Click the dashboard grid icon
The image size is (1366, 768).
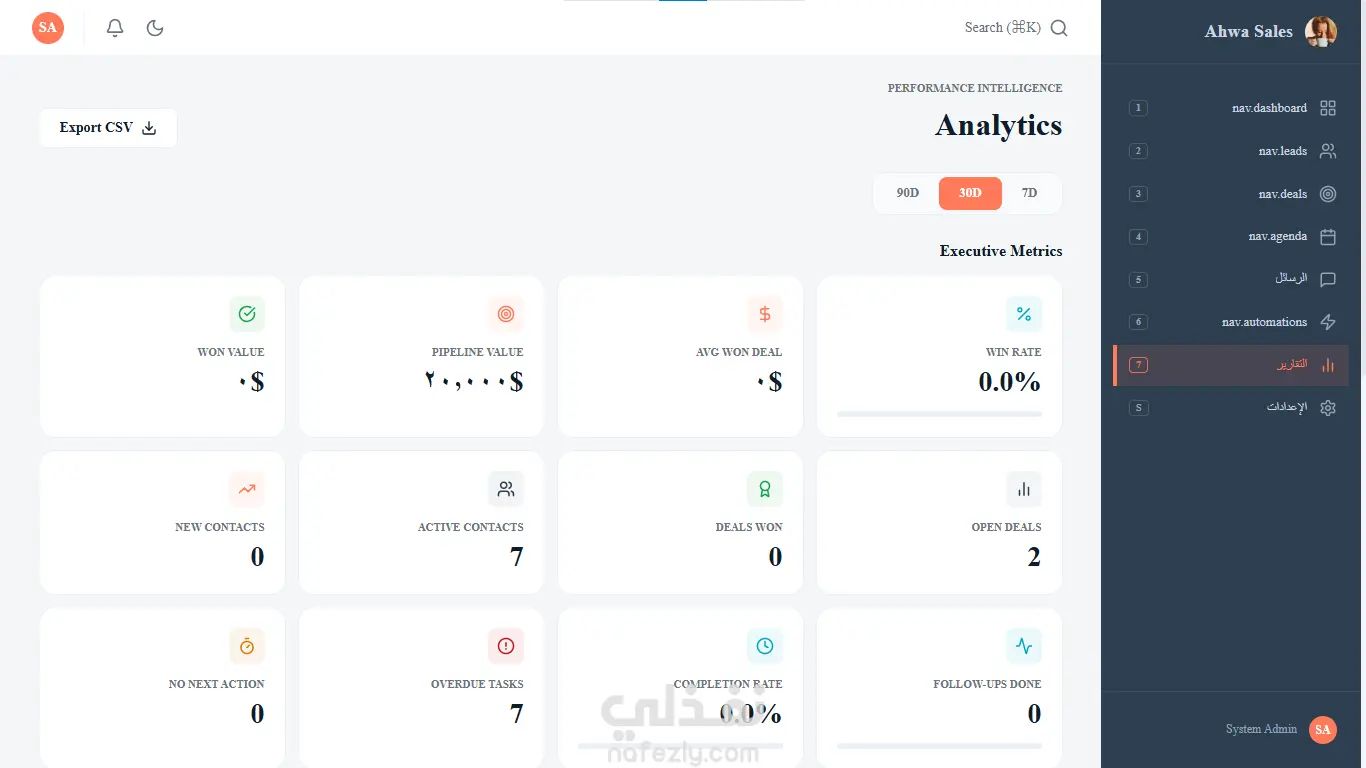[x=1328, y=108]
